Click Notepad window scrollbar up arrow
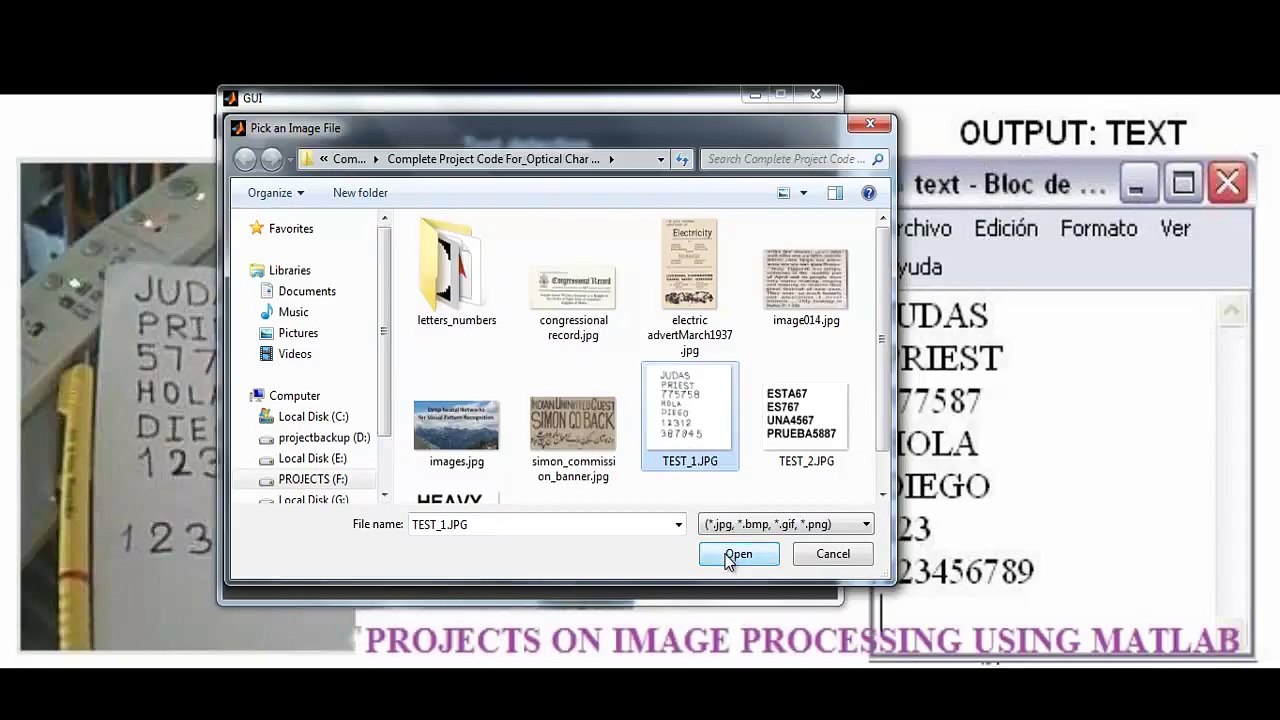 (1231, 312)
